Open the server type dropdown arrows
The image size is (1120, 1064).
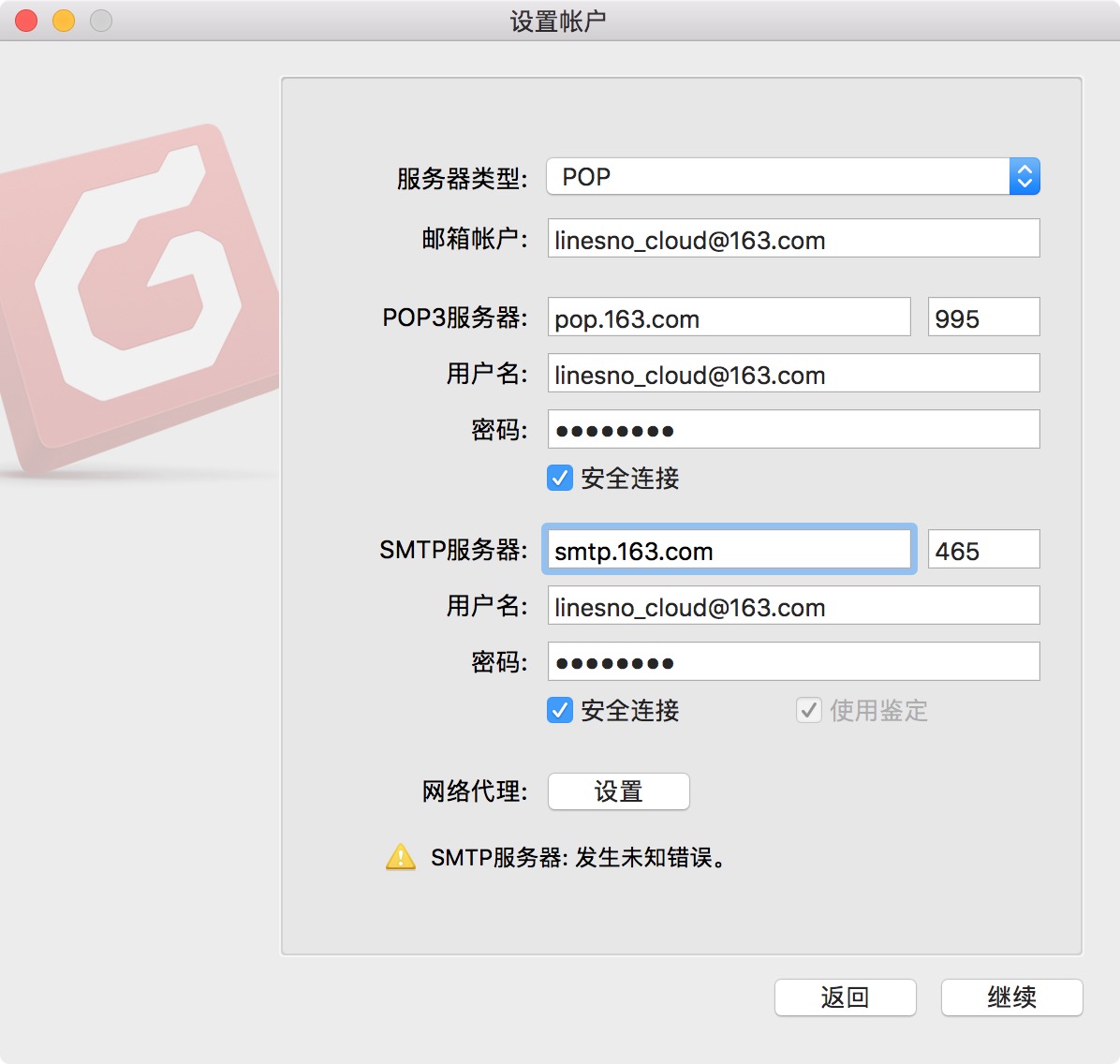pyautogui.click(x=1024, y=177)
